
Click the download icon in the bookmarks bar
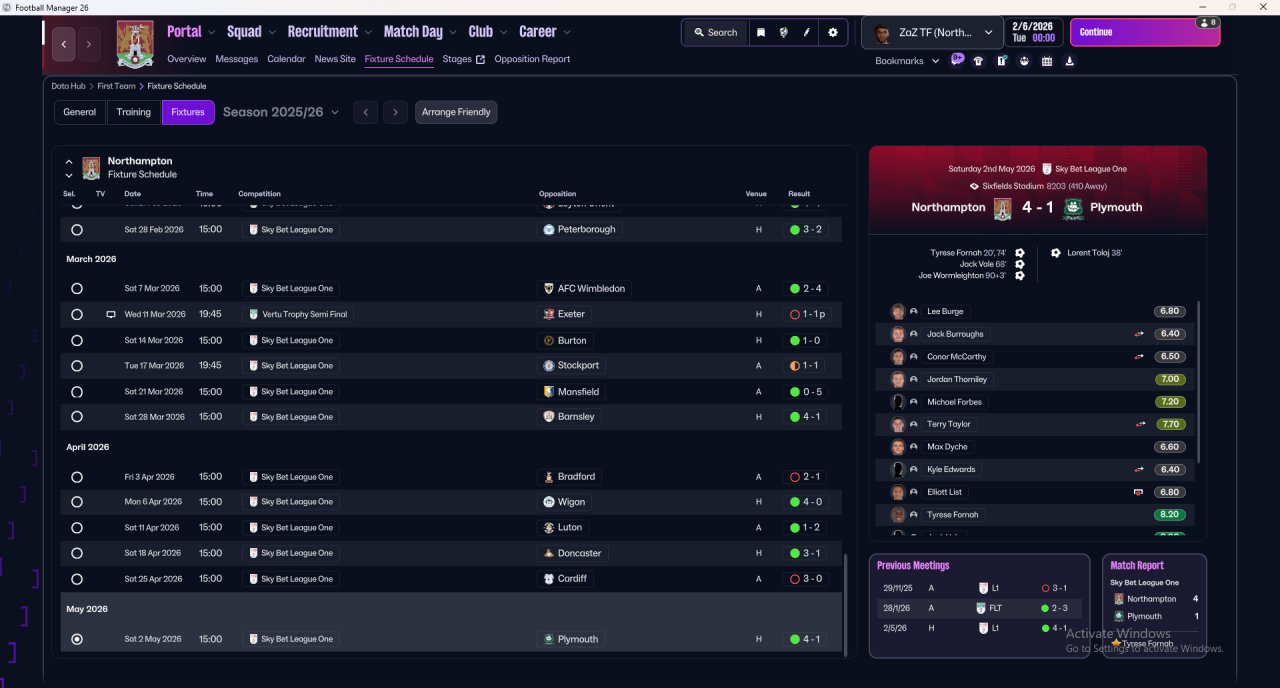point(1070,61)
